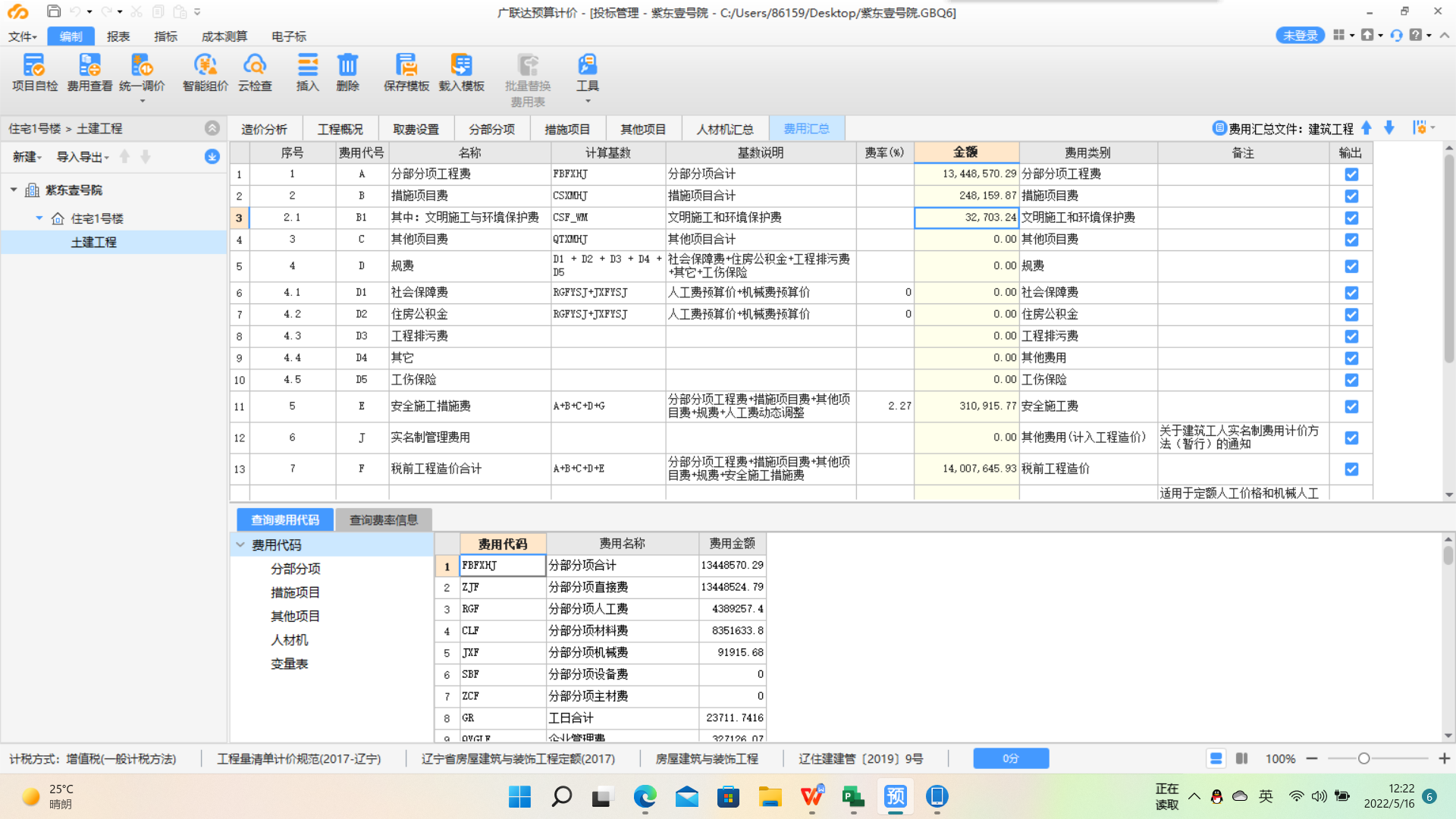Open the 费用查看 fee viewer
1456x819 pixels.
pyautogui.click(x=89, y=73)
